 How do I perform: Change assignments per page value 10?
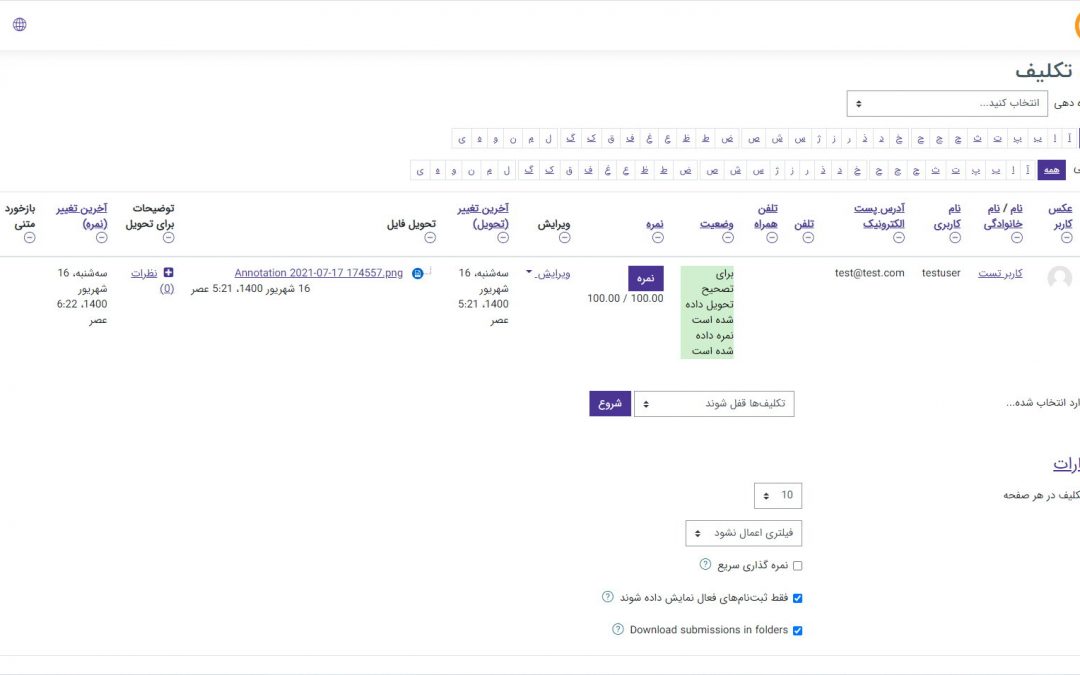click(x=777, y=495)
